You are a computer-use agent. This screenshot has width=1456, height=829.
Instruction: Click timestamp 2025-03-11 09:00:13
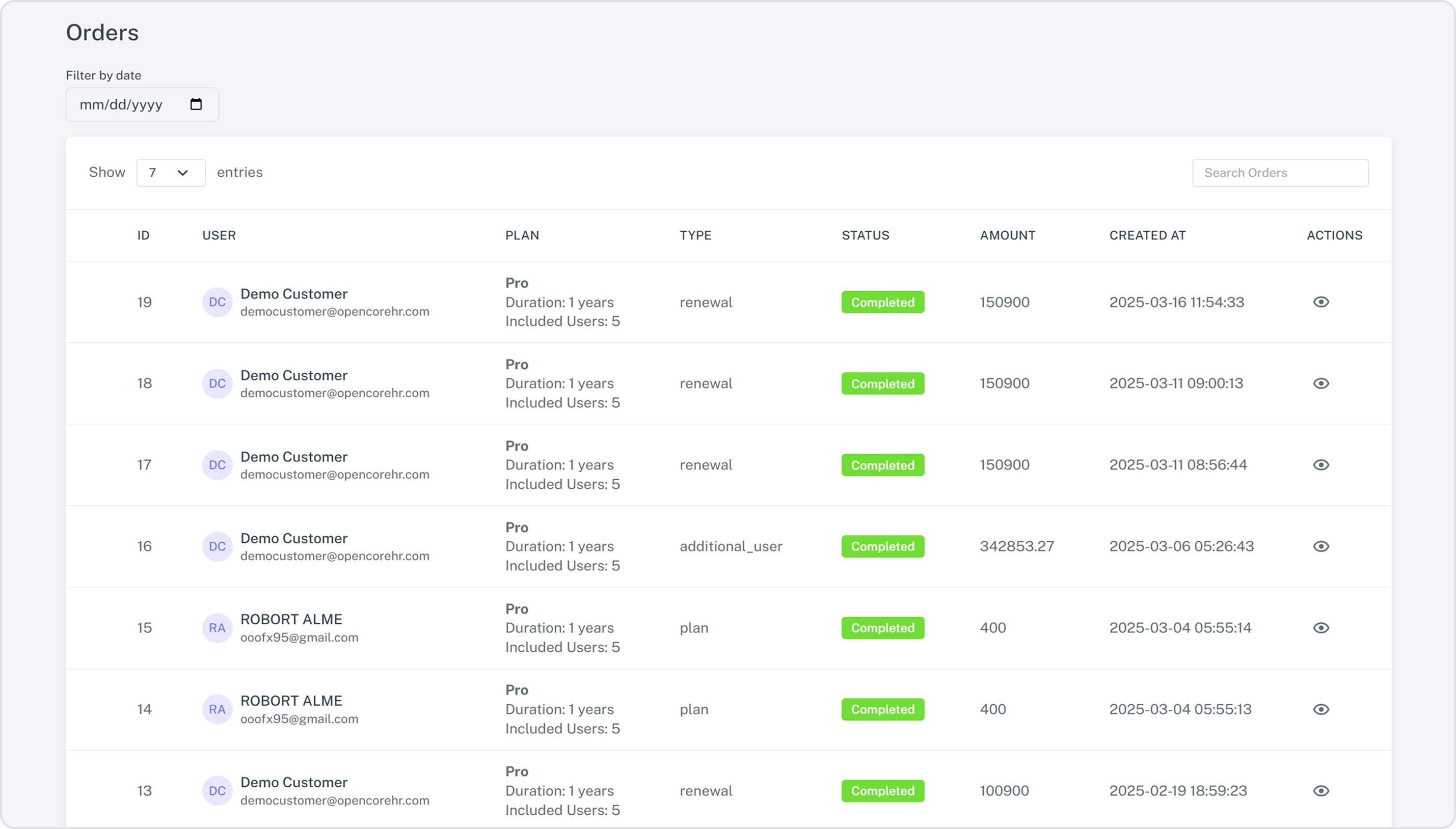tap(1176, 383)
